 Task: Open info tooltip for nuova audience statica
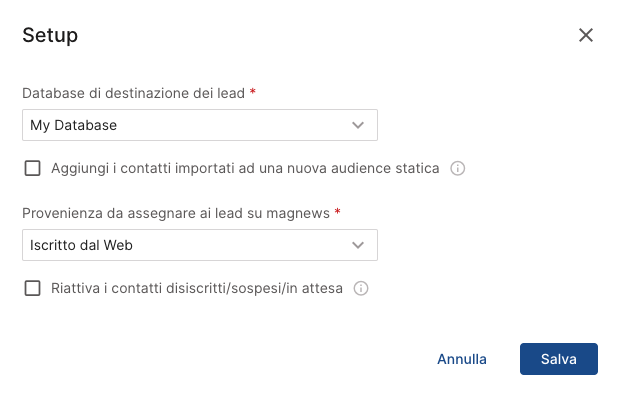pyautogui.click(x=457, y=168)
